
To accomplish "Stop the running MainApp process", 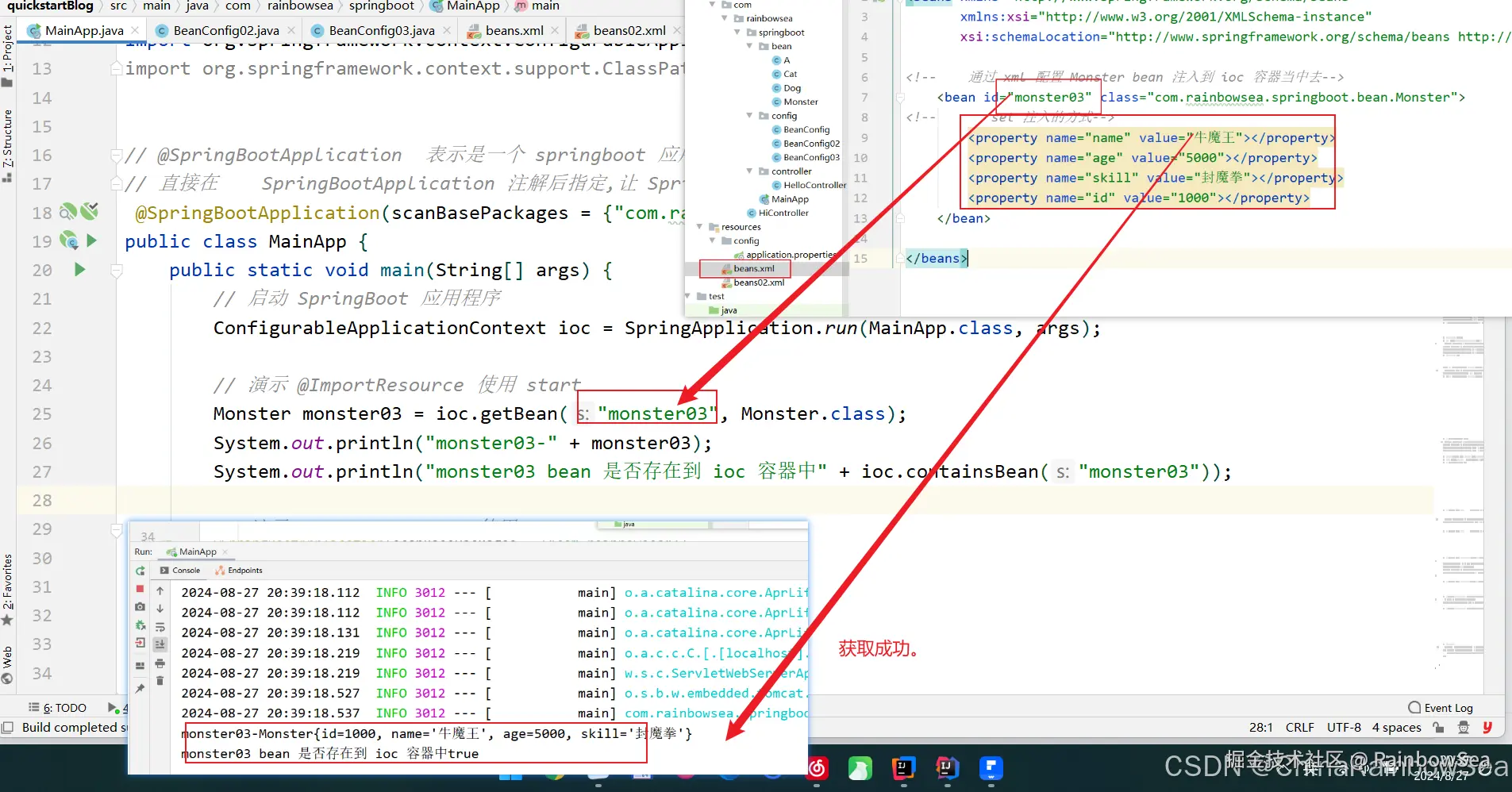I will [x=140, y=589].
